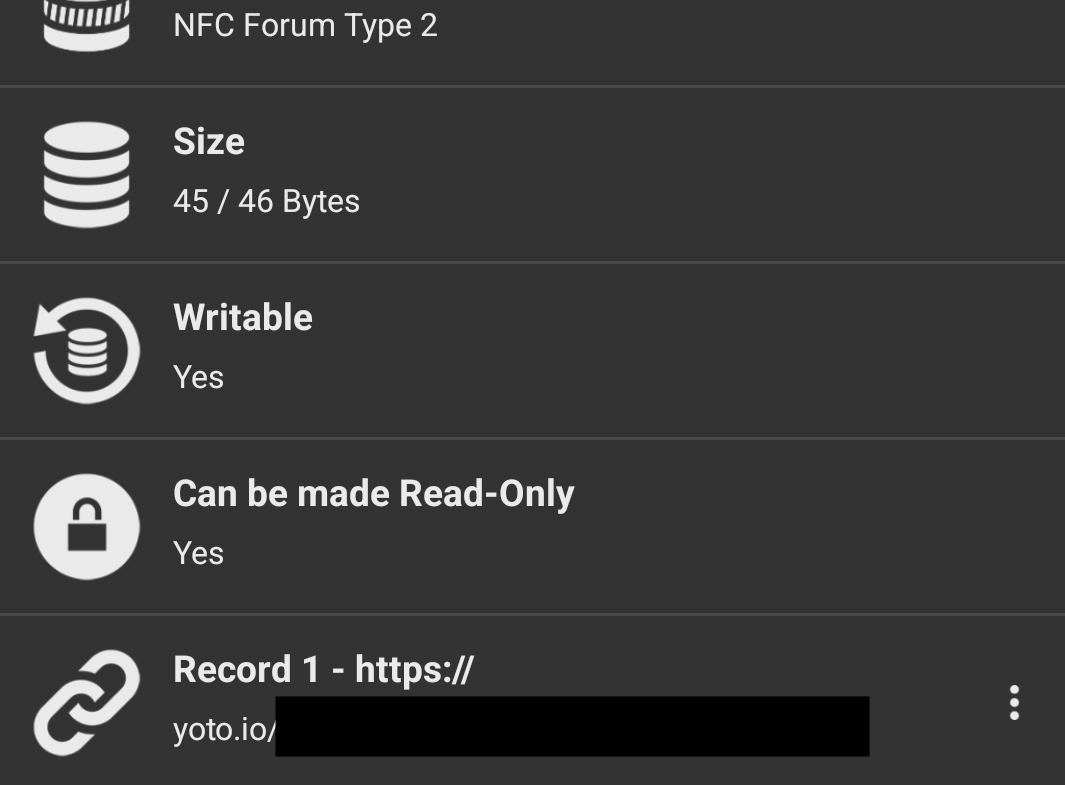Select the Yes value under Writable
The width and height of the screenshot is (1065, 785).
click(x=198, y=377)
